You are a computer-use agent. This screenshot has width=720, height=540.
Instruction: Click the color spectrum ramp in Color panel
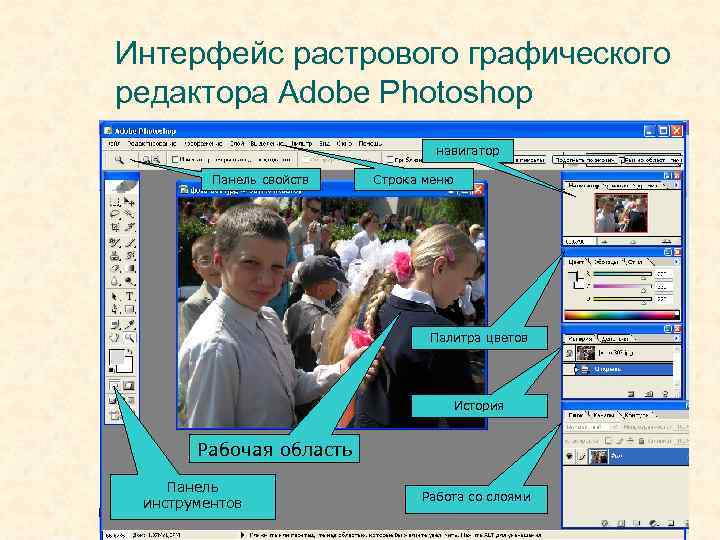click(x=622, y=315)
